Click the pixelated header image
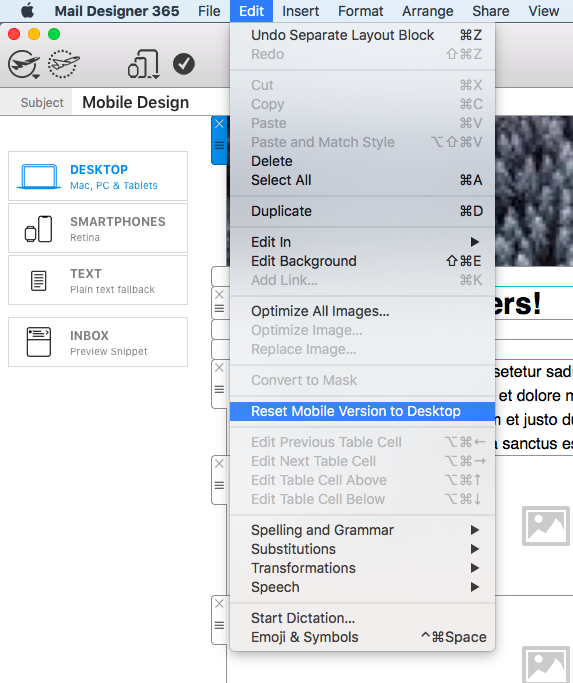This screenshot has width=573, height=683. [x=534, y=191]
